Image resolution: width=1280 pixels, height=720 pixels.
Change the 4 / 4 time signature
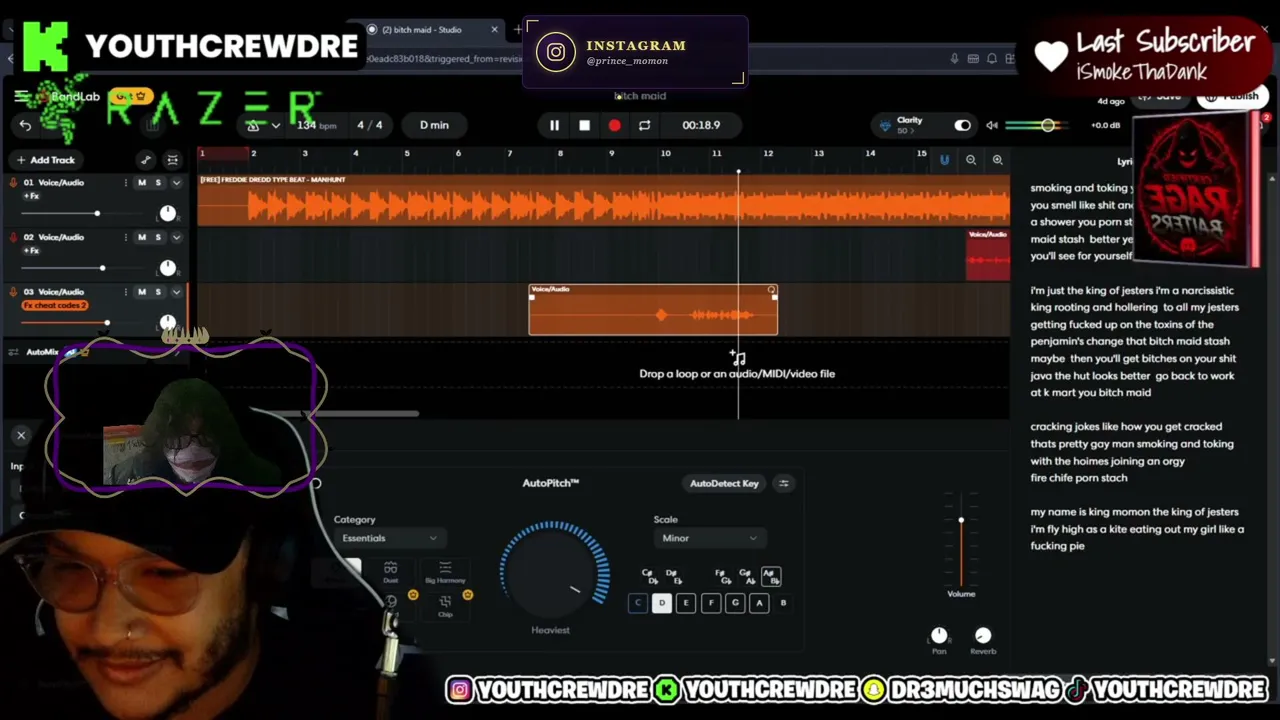click(370, 125)
